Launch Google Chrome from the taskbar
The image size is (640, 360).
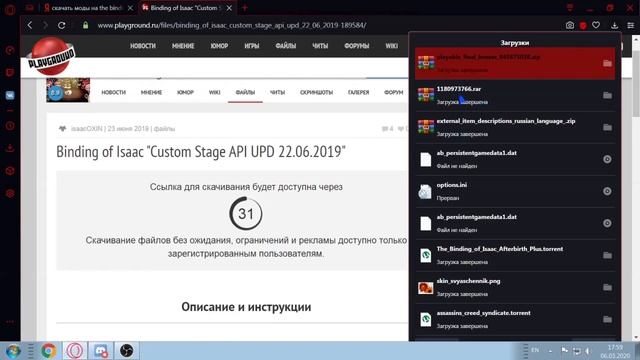click(49, 351)
